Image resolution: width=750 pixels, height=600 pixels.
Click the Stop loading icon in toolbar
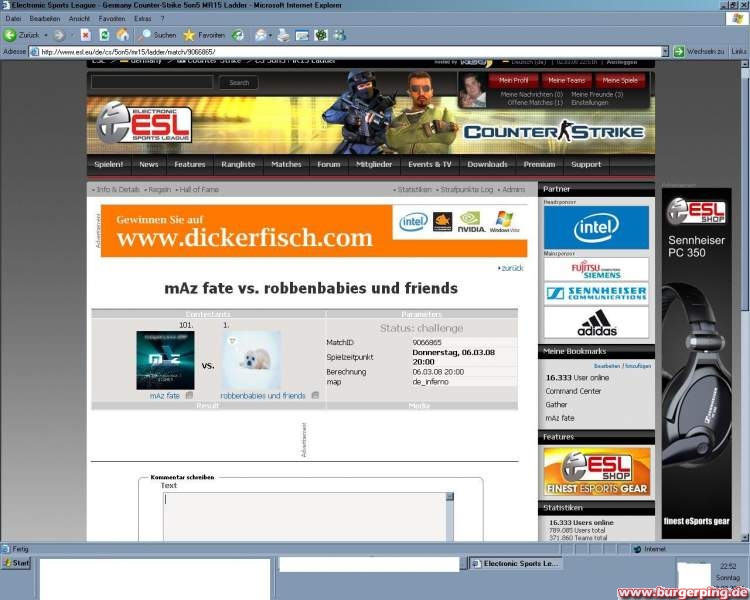85,35
